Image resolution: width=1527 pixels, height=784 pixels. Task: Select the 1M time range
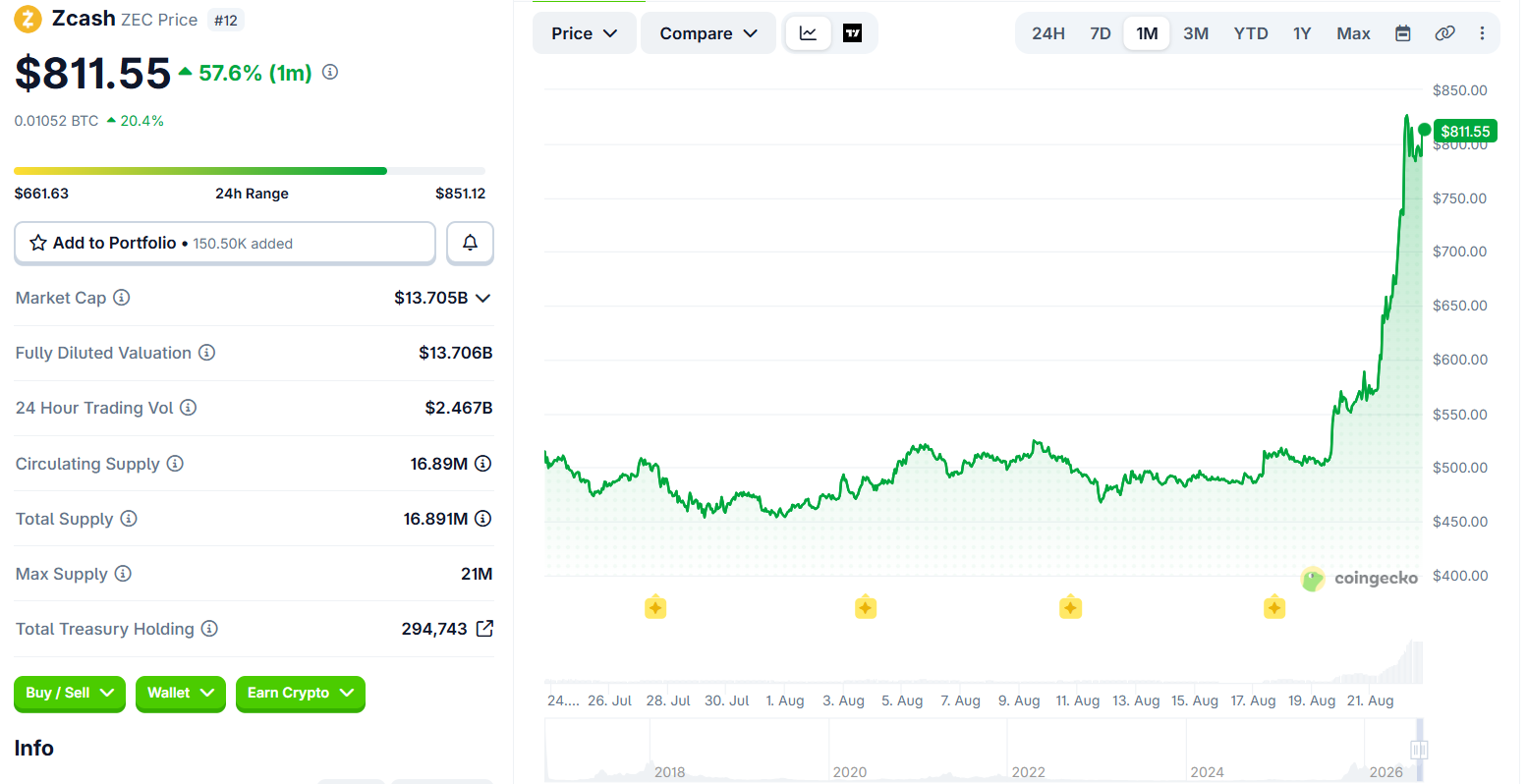click(x=1147, y=33)
